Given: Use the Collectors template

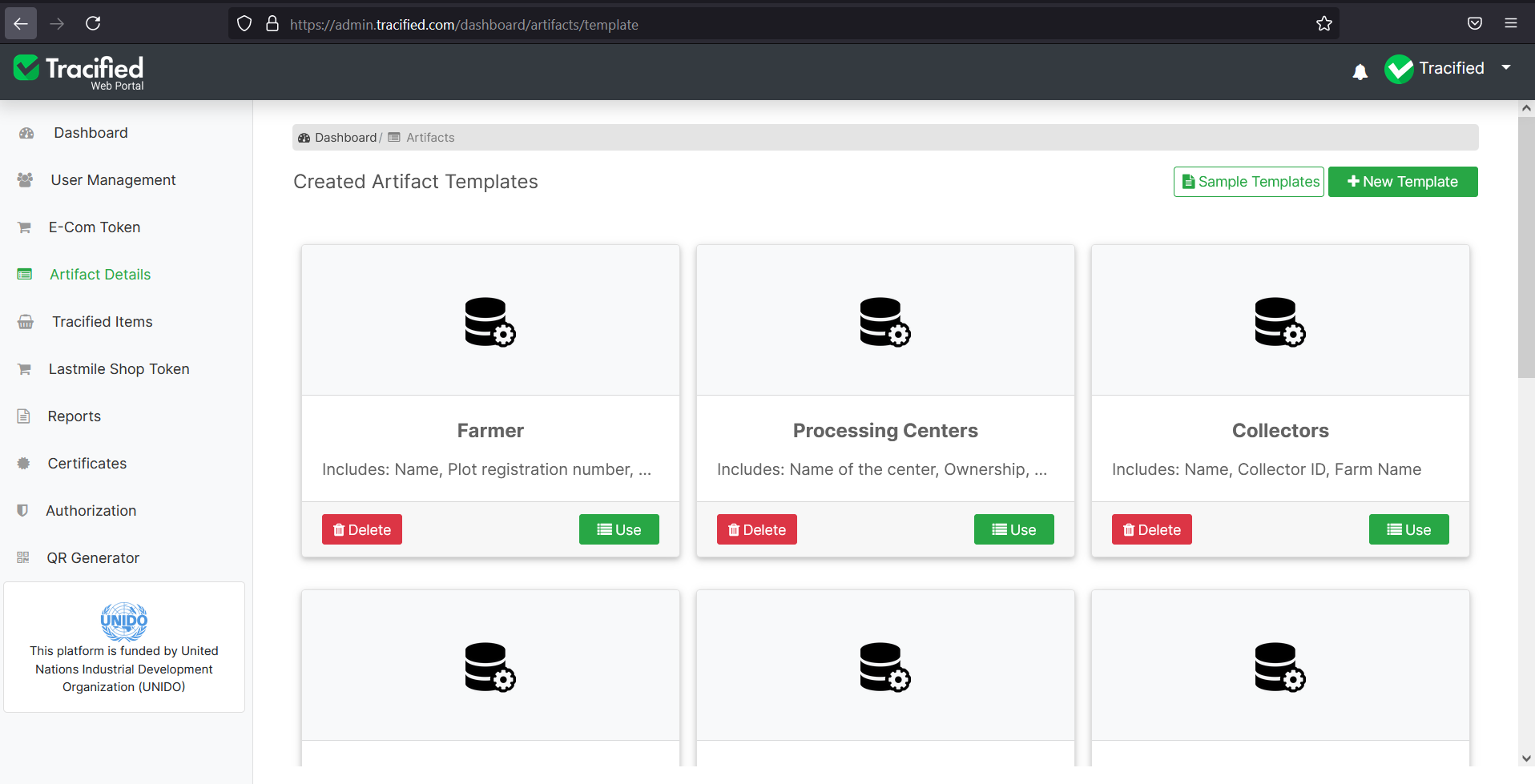Looking at the screenshot, I should coord(1409,529).
